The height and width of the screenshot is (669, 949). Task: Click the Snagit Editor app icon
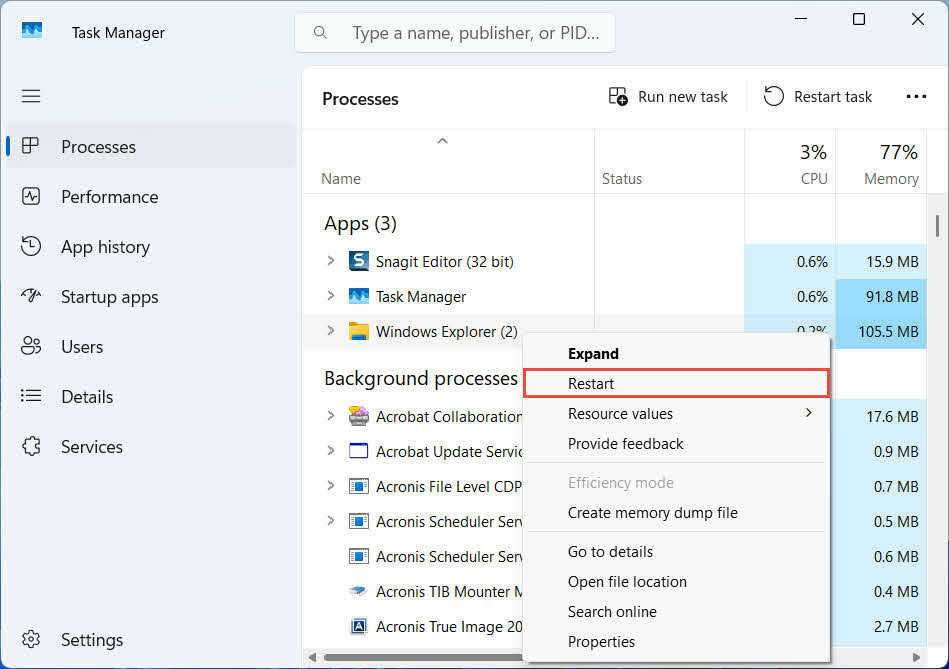tap(359, 261)
